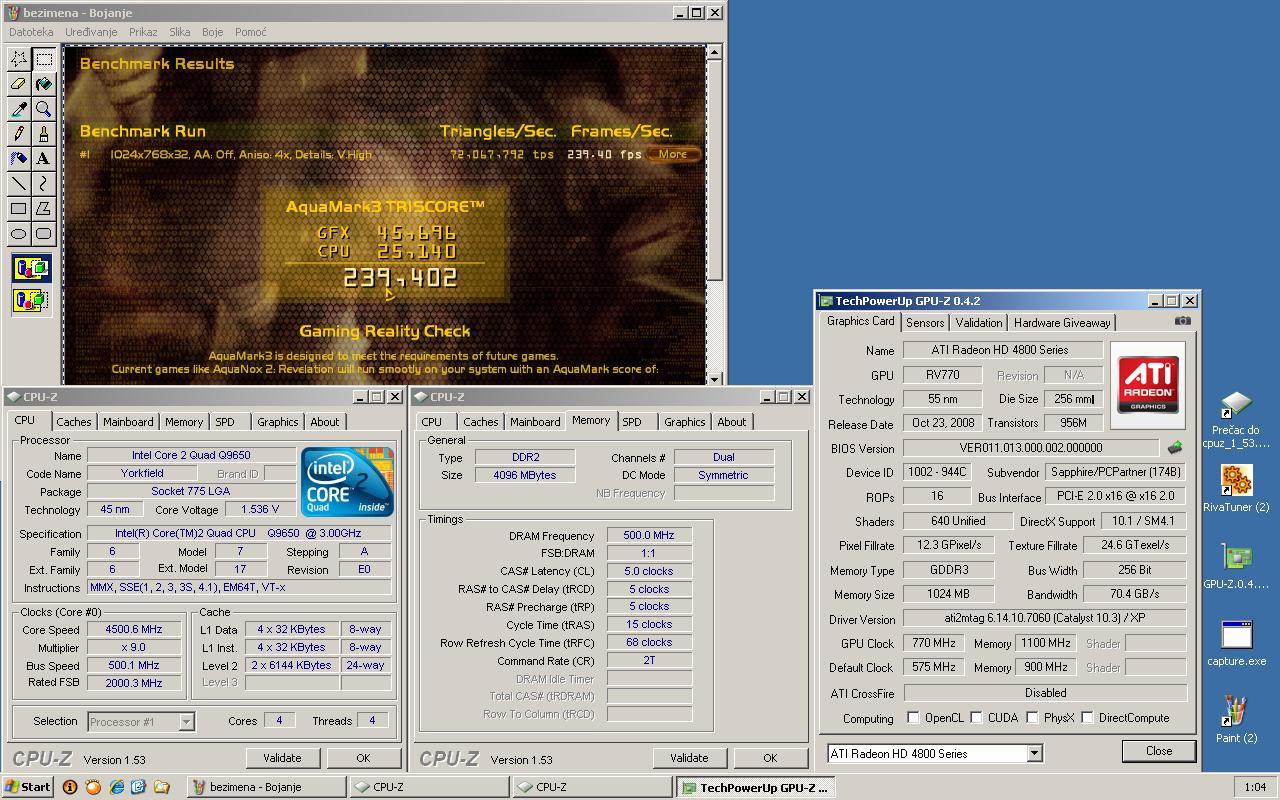This screenshot has height=800, width=1280.
Task: Click the Die Size field in GPU-Z
Action: click(x=1073, y=398)
